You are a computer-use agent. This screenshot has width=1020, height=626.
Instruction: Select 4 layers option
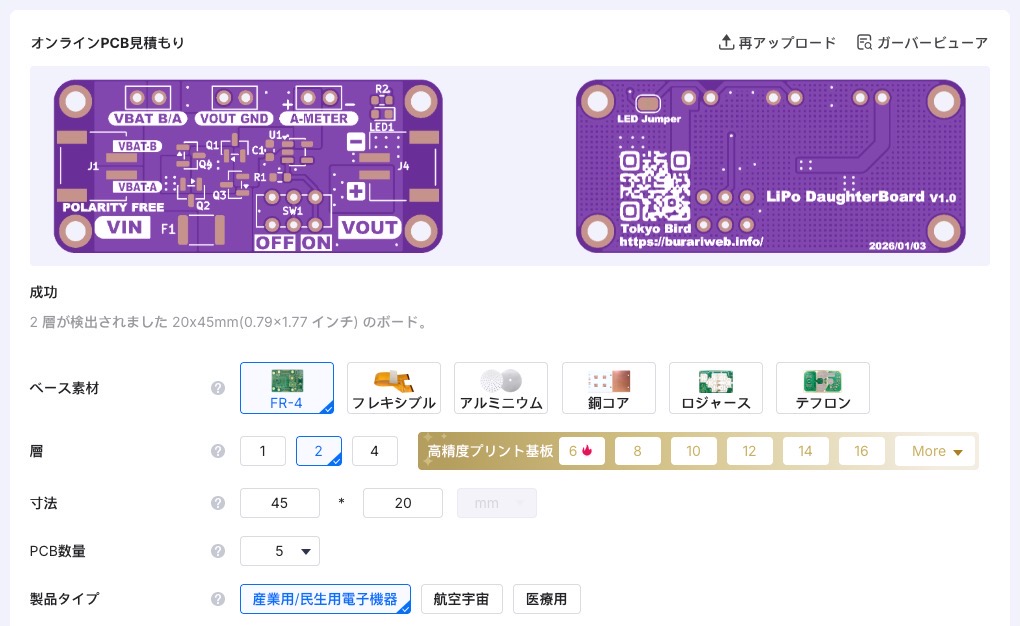tap(375, 452)
